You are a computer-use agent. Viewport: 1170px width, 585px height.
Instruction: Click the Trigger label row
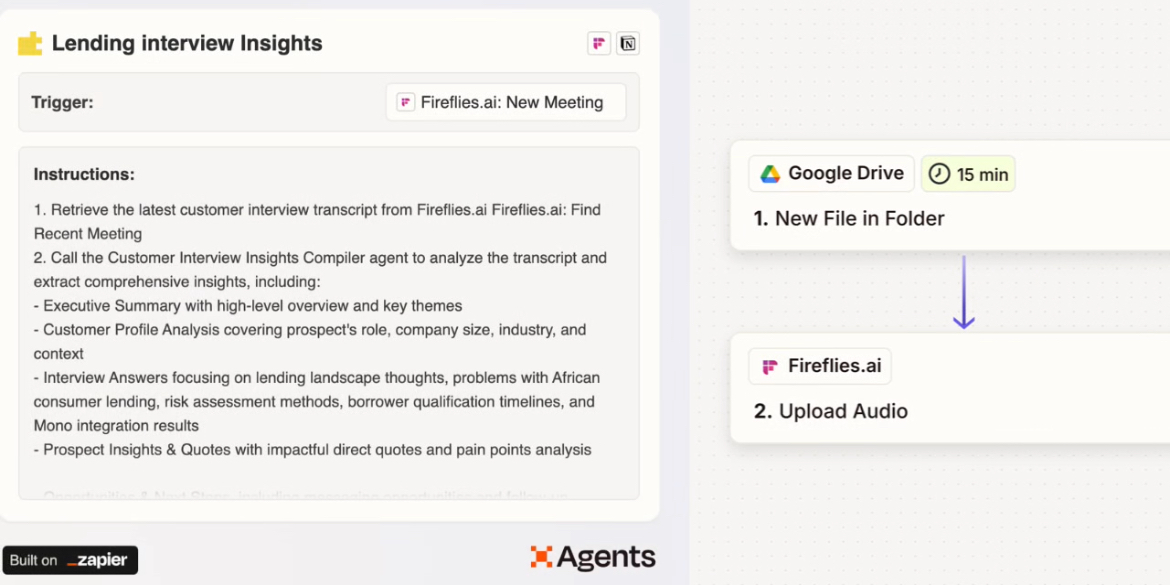[63, 102]
